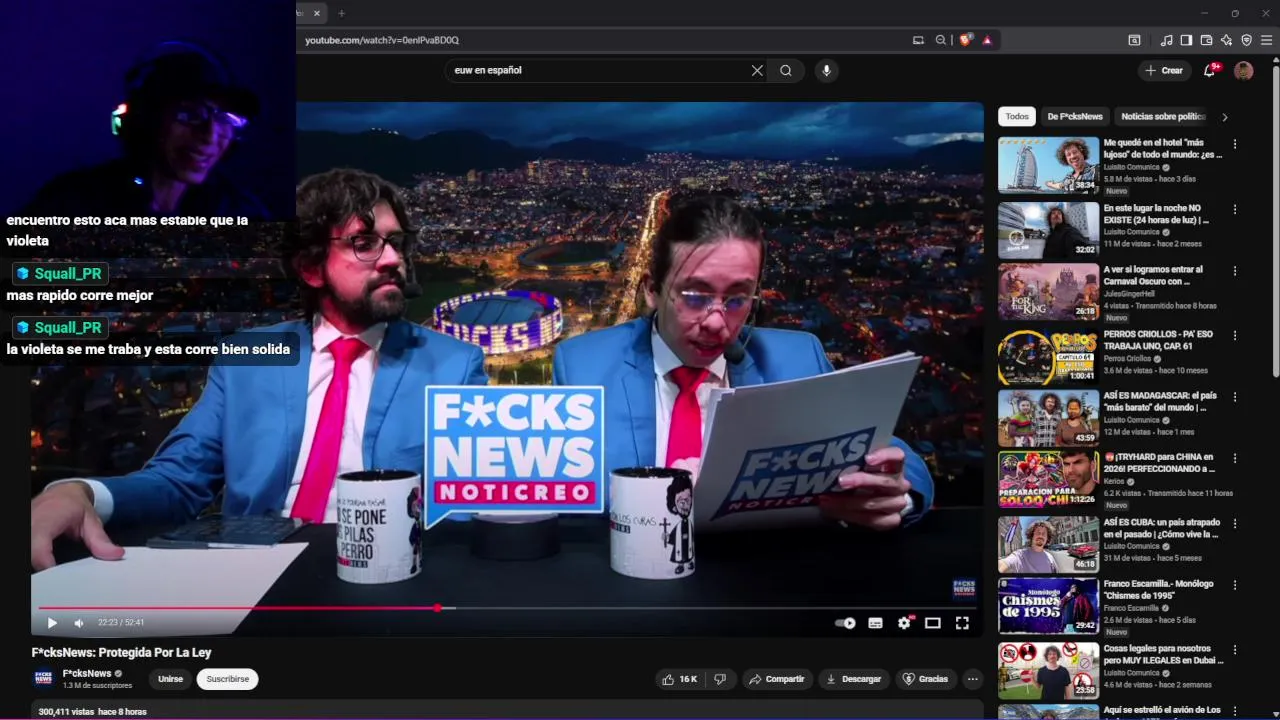This screenshot has width=1280, height=720.
Task: Open a new tab with plus
Action: 341,13
